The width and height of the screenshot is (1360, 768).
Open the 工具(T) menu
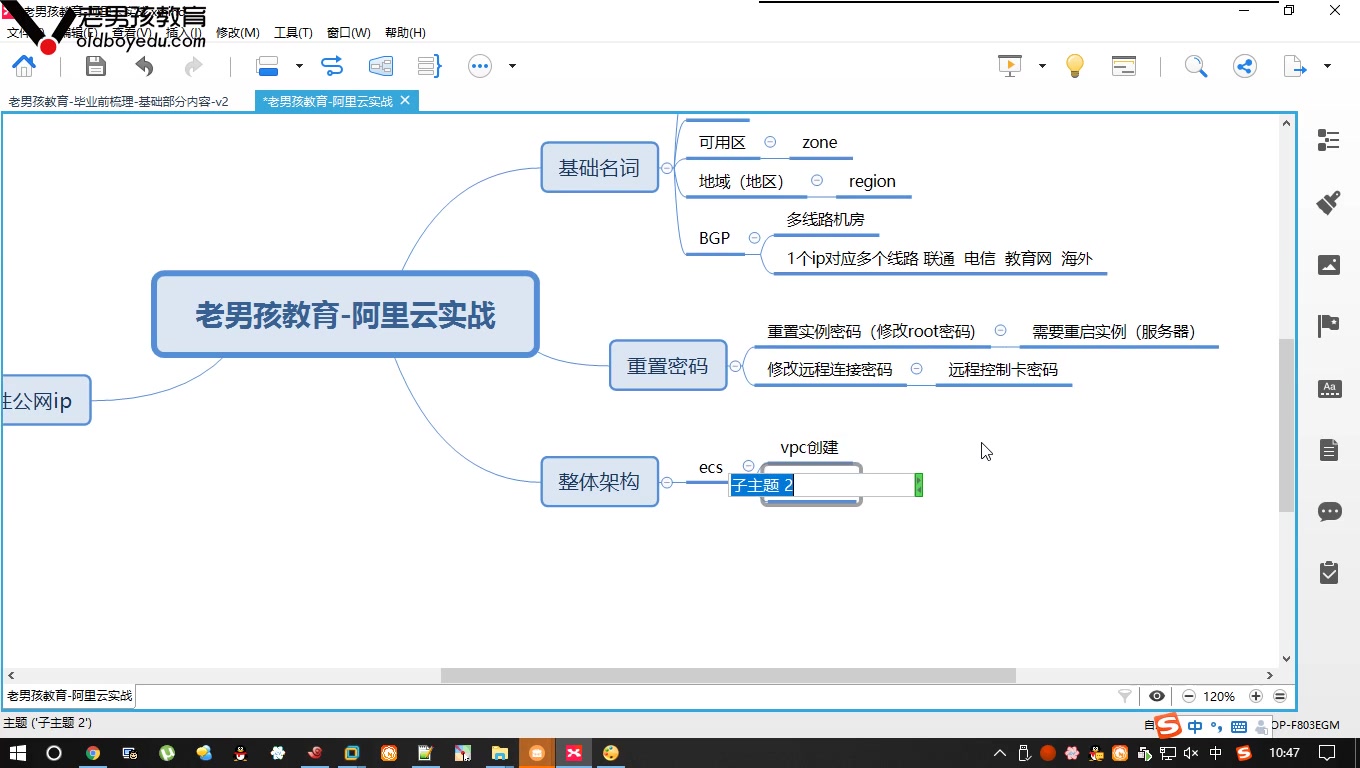coord(293,33)
